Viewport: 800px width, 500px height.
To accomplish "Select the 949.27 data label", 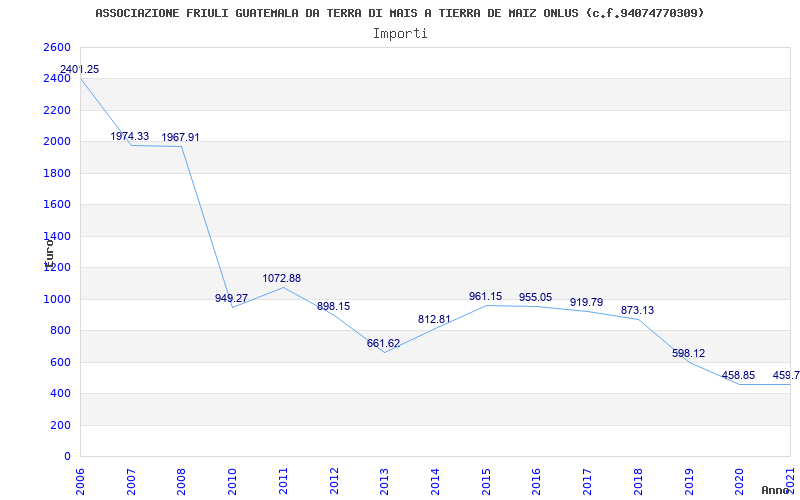I will (x=231, y=298).
